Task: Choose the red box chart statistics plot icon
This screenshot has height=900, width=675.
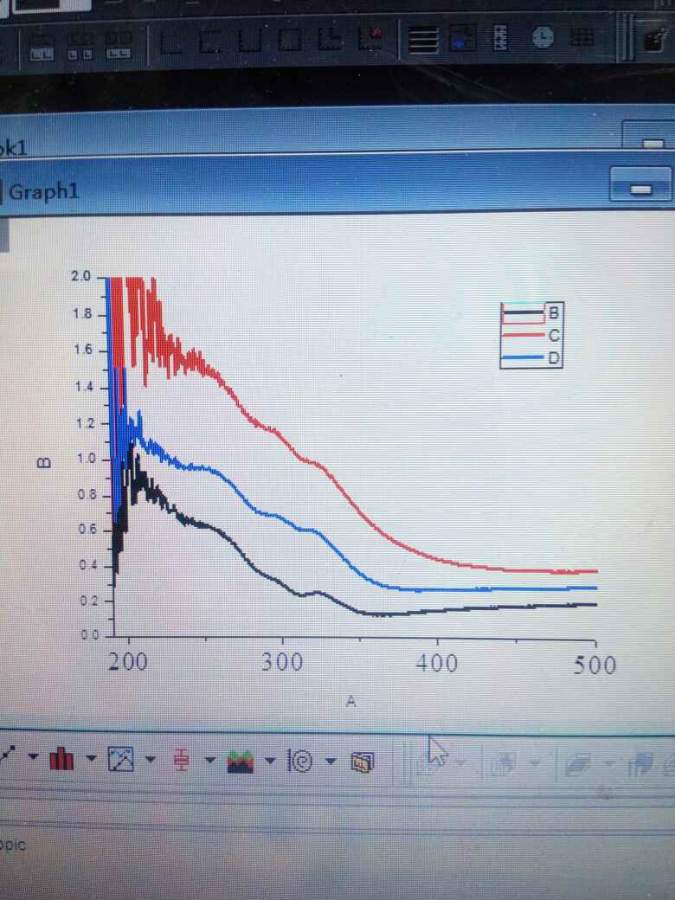Action: point(181,760)
